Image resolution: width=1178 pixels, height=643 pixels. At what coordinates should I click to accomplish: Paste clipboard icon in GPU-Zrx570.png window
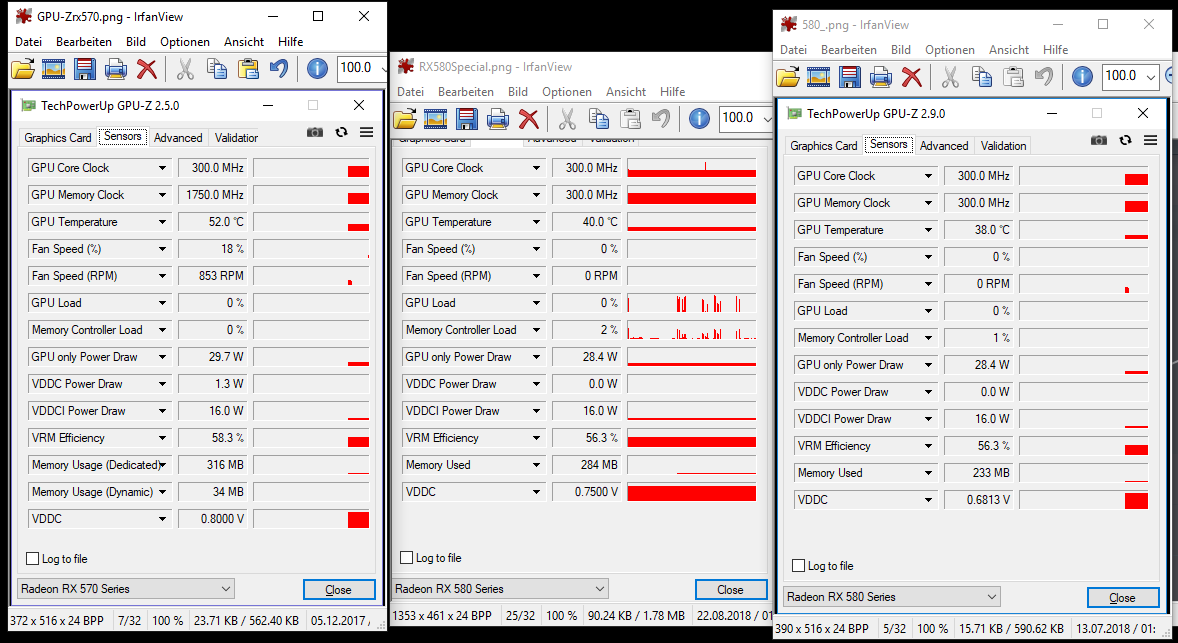[x=248, y=69]
